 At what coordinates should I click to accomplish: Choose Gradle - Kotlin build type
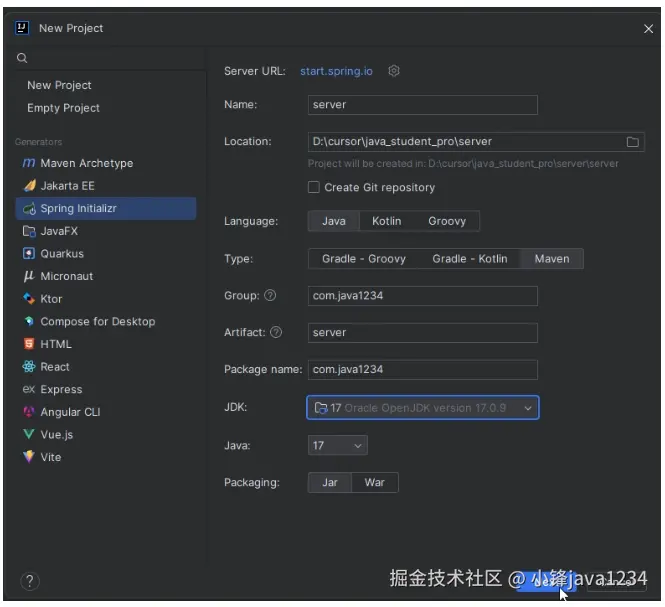[x=469, y=259]
